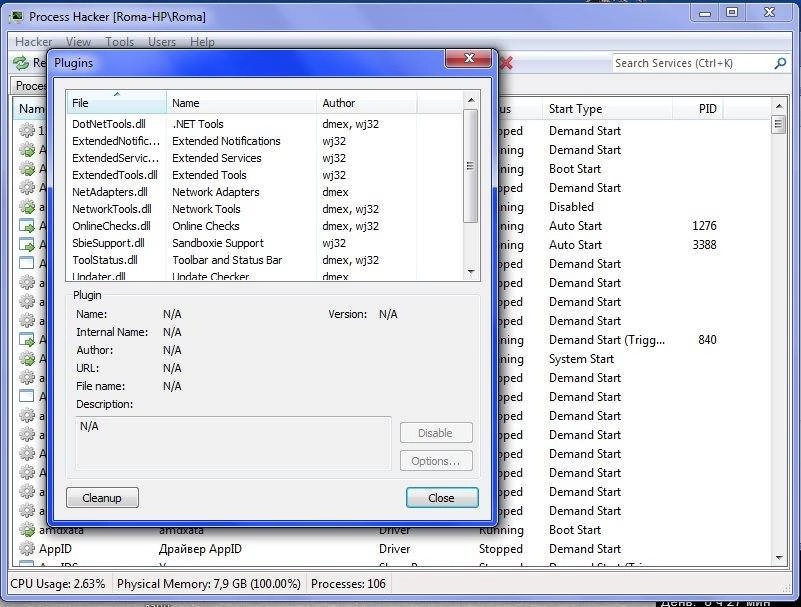Click the Sandboxie Support plugin name

point(218,243)
